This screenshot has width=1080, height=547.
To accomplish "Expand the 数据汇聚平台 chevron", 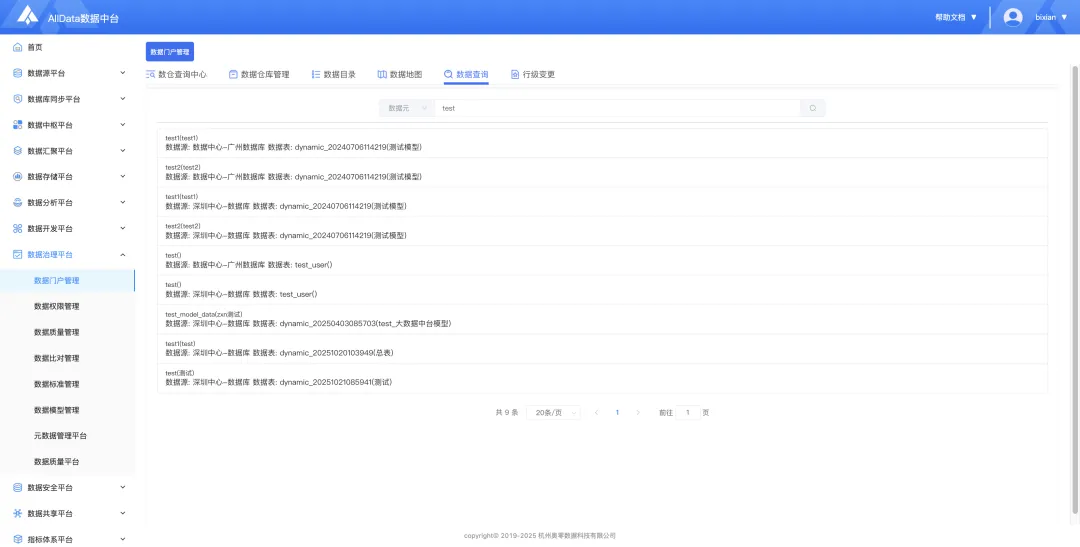I will [x=123, y=150].
